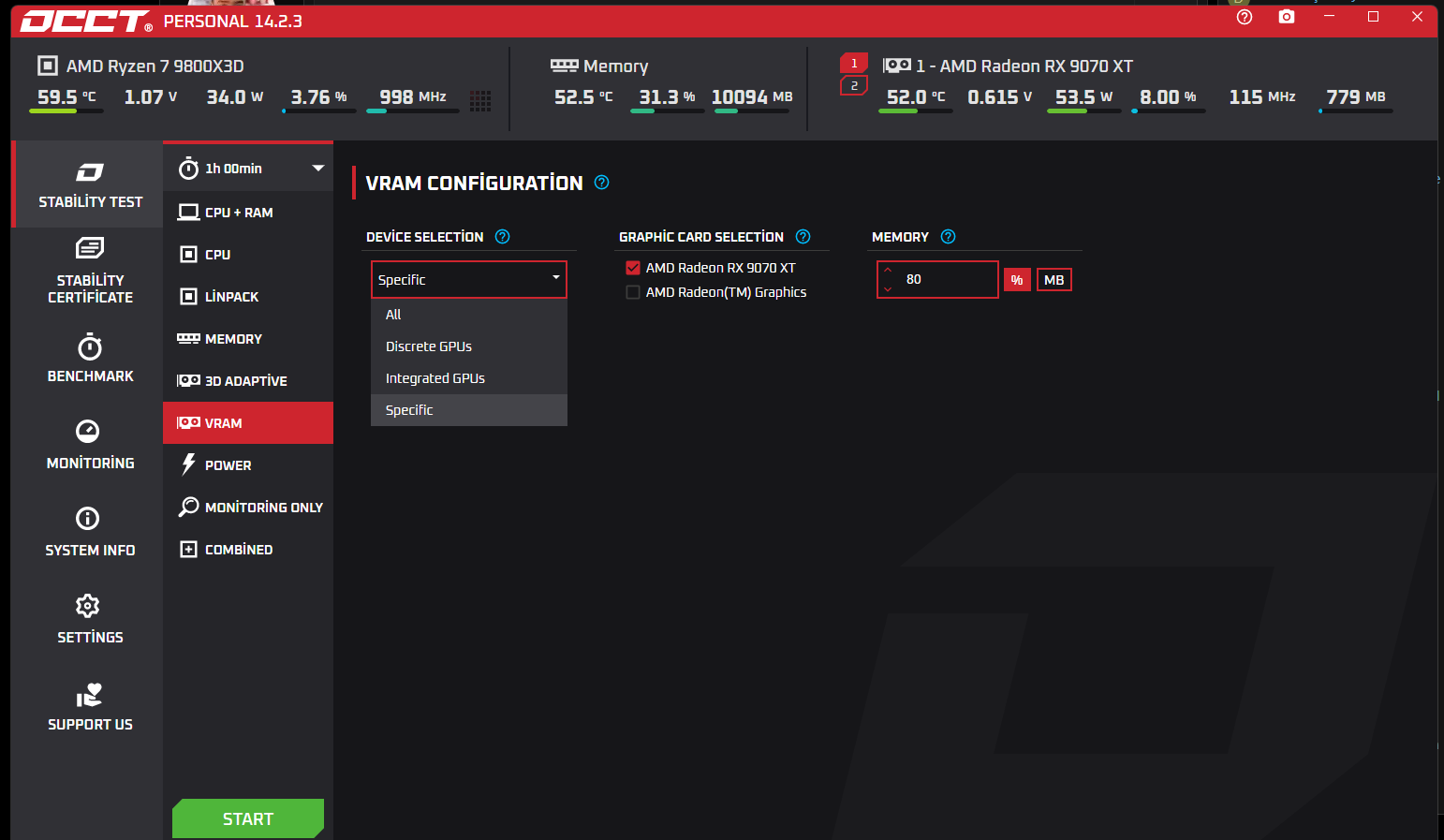Select the 3D Adaptive test
The image size is (1444, 840).
tap(249, 381)
